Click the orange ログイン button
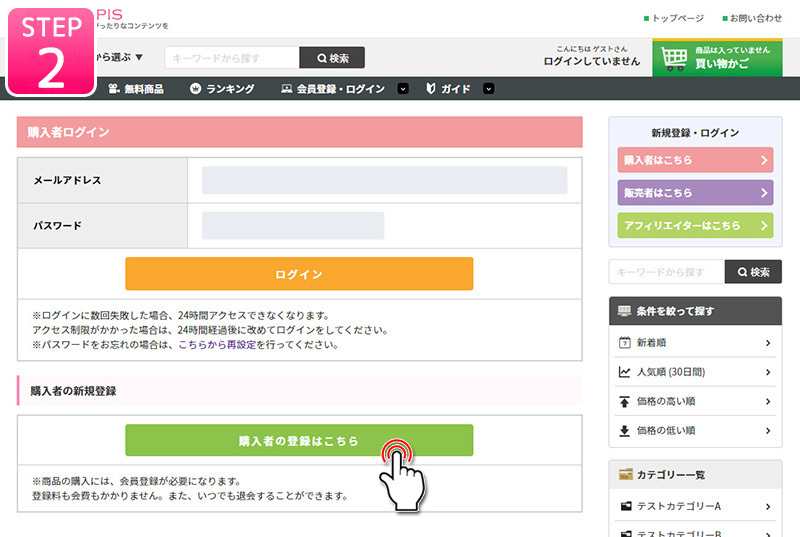Viewport: 800px width, 537px height. click(299, 274)
